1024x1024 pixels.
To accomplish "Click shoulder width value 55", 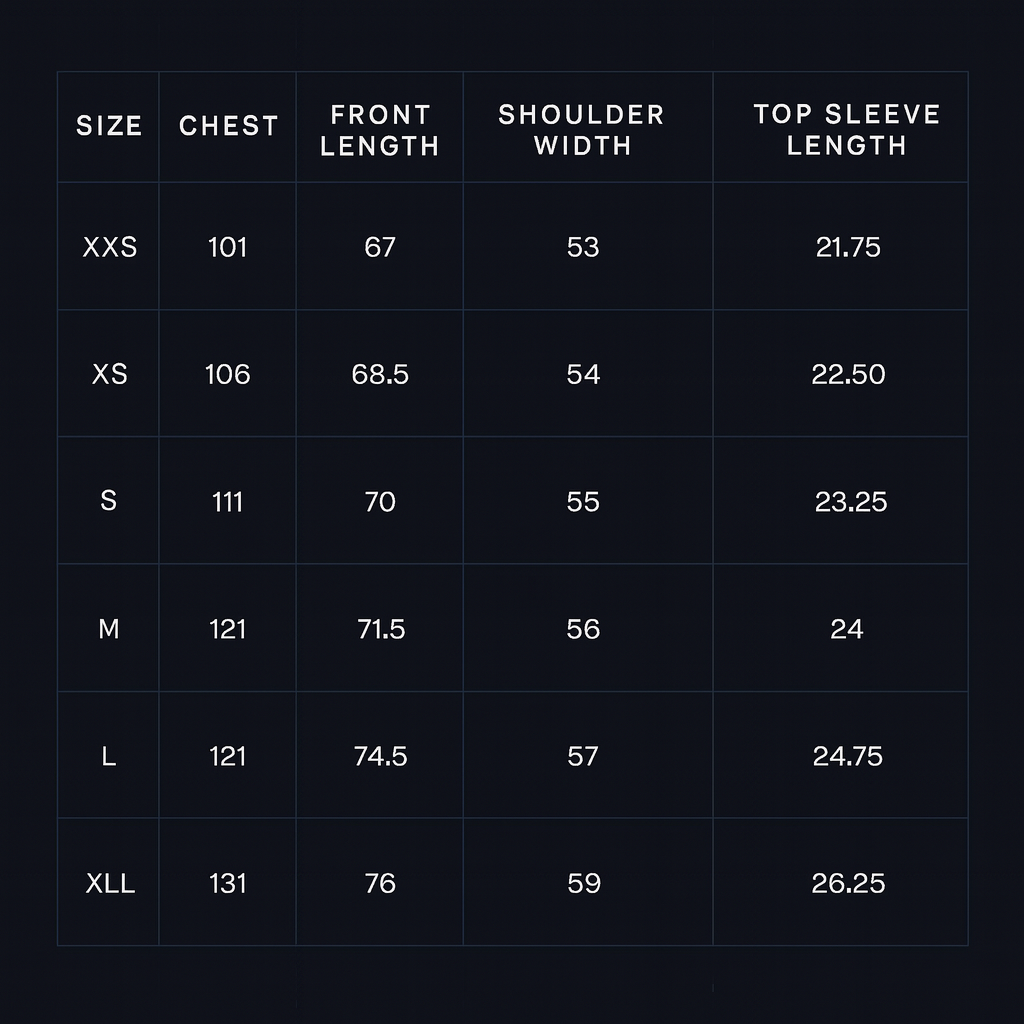I will coord(583,501).
